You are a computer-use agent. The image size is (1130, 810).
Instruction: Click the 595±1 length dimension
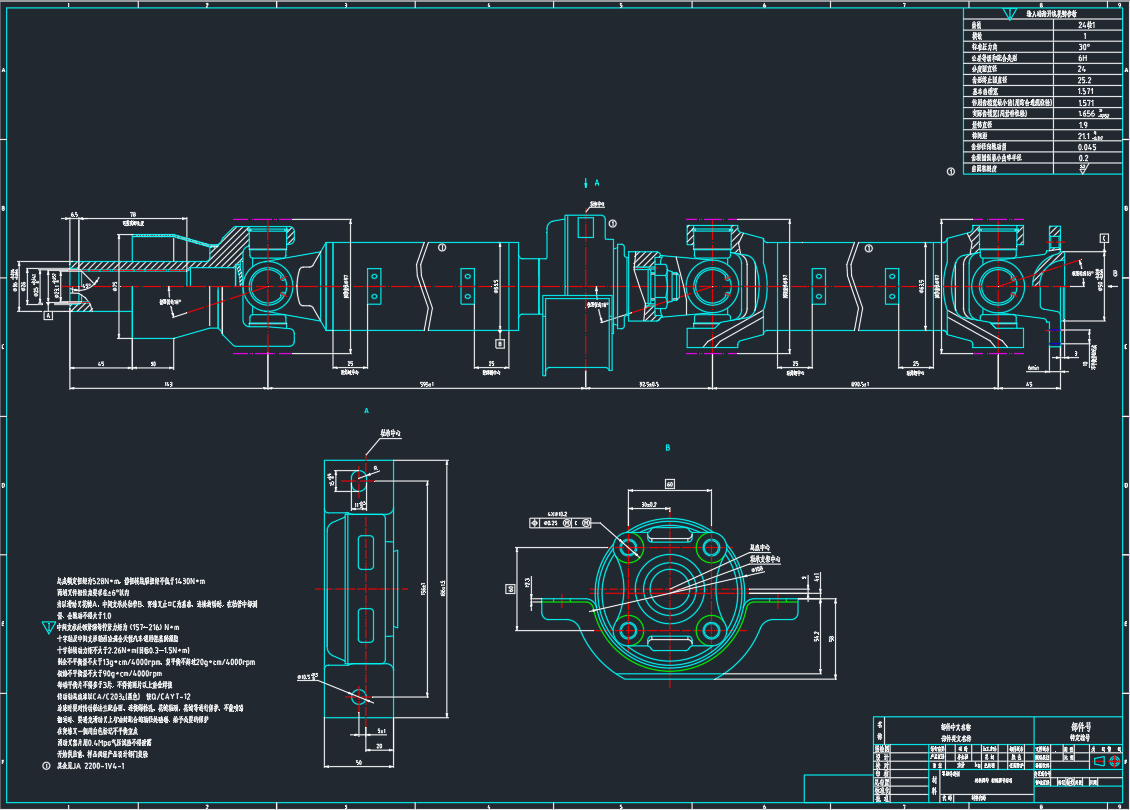pos(427,385)
